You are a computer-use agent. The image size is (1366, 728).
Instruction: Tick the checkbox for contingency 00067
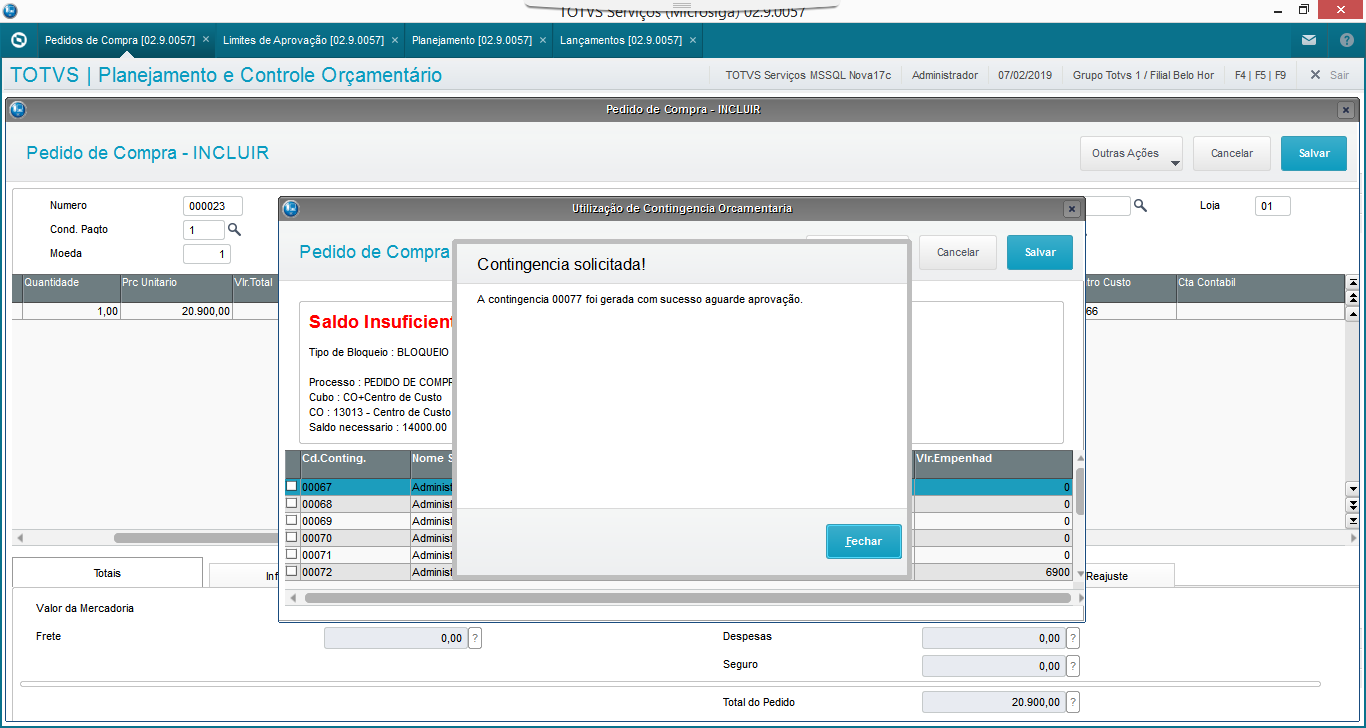click(292, 487)
